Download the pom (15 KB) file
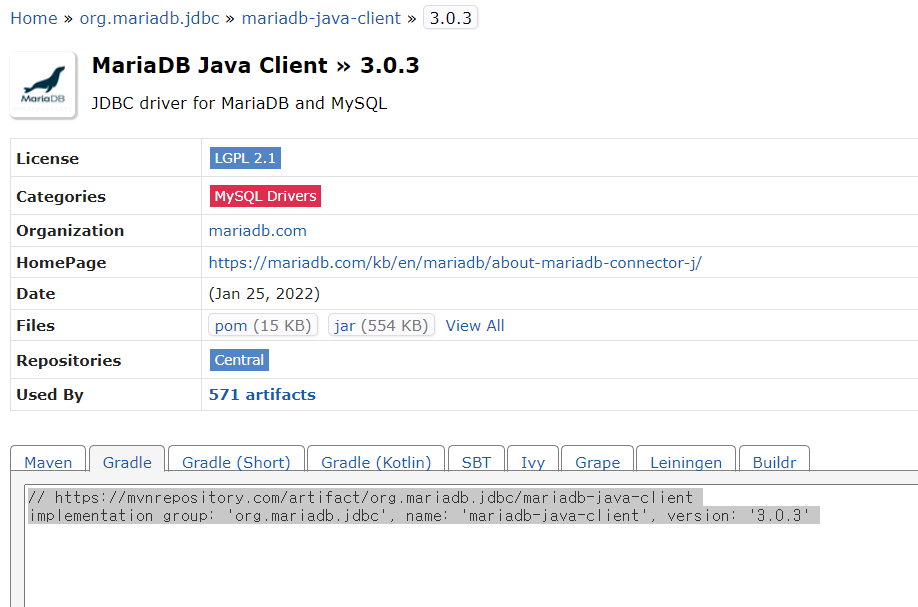 [263, 325]
